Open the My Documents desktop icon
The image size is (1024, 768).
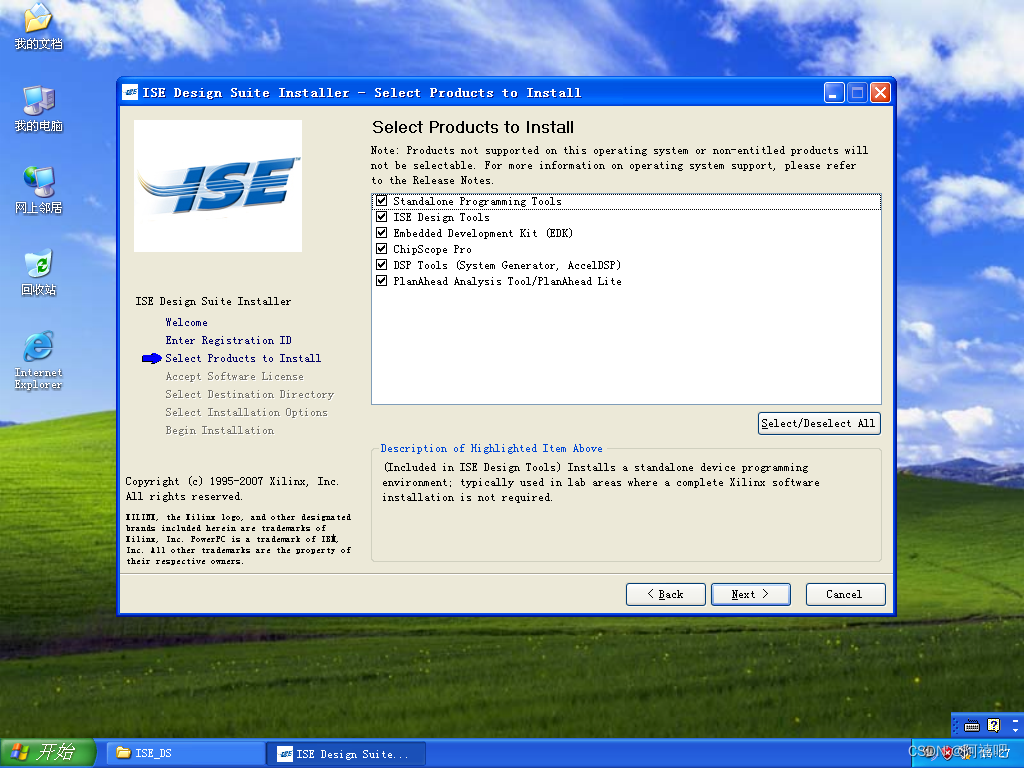[x=38, y=26]
